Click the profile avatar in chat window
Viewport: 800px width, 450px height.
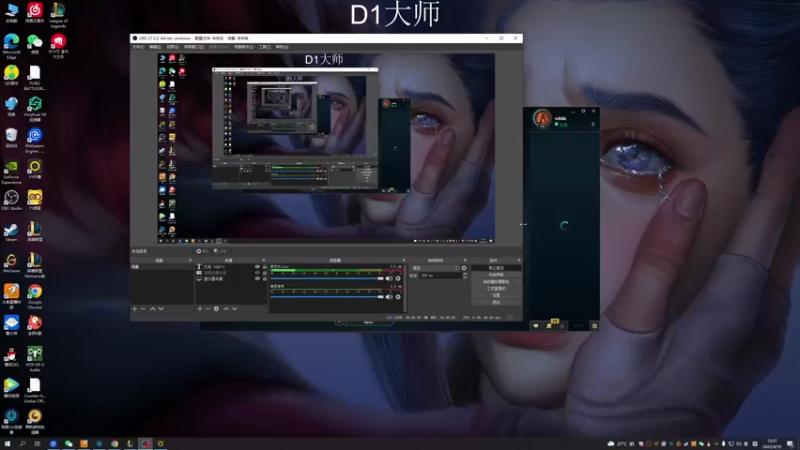click(x=542, y=118)
